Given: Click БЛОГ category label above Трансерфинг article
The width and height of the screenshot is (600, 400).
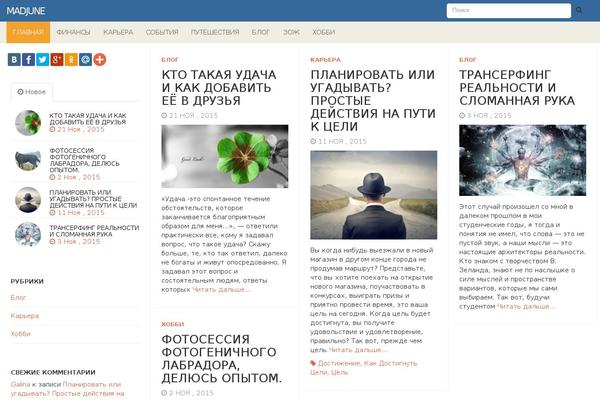Looking at the screenshot, I should 468,60.
